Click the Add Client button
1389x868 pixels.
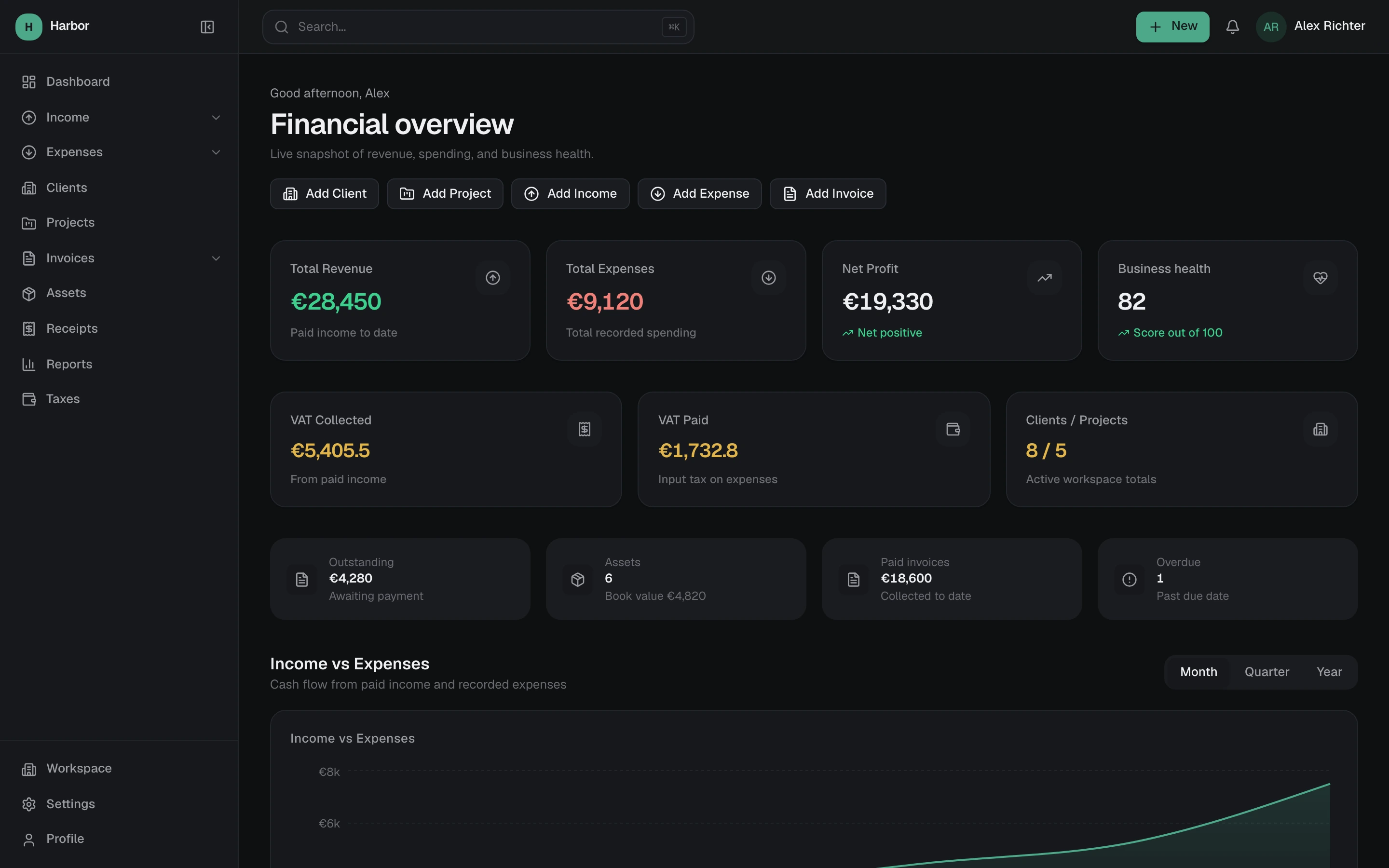324,194
